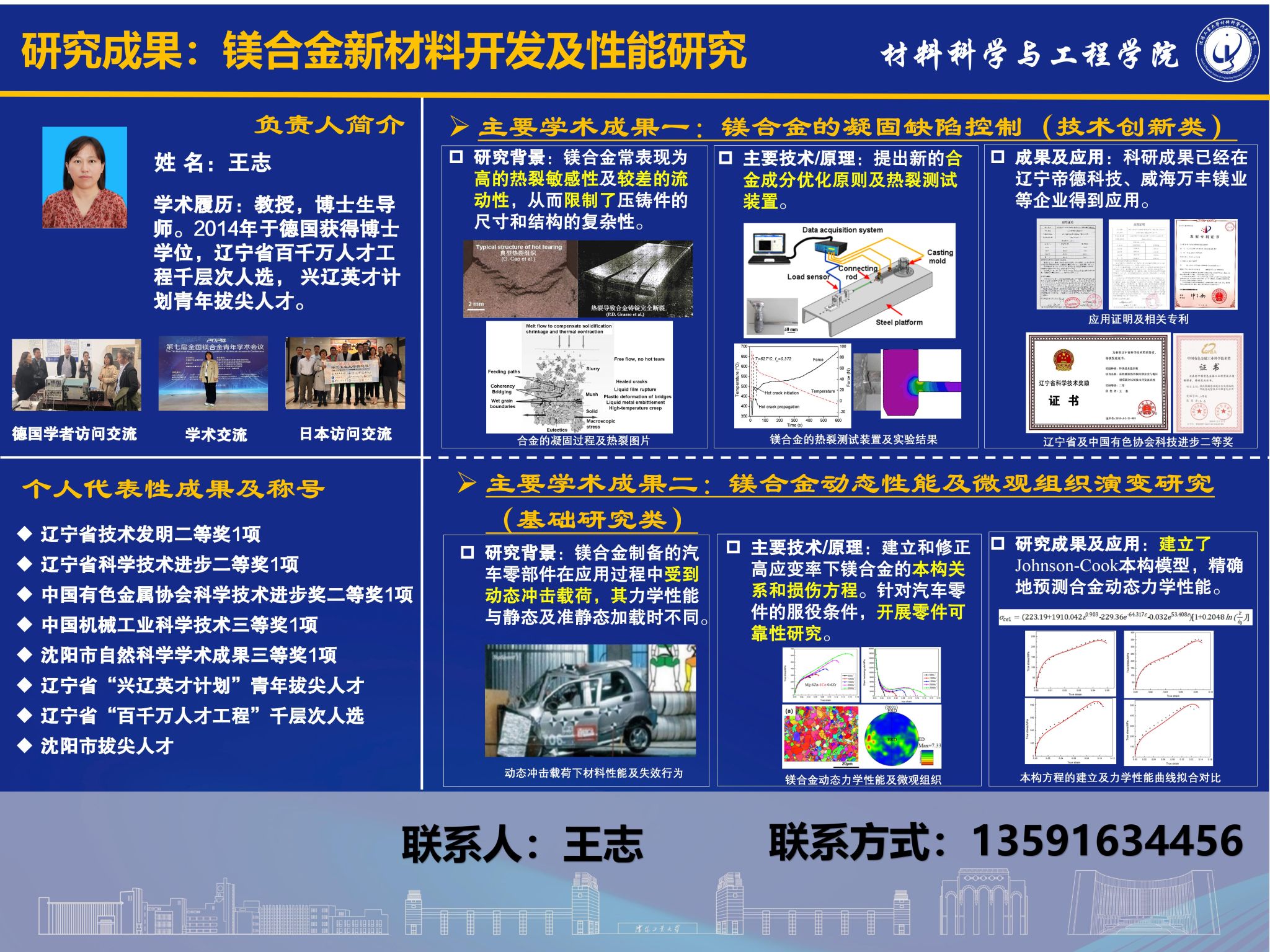Select the caption 镁合金动态力学性能及微观组织
This screenshot has width=1270, height=952.
[x=863, y=780]
